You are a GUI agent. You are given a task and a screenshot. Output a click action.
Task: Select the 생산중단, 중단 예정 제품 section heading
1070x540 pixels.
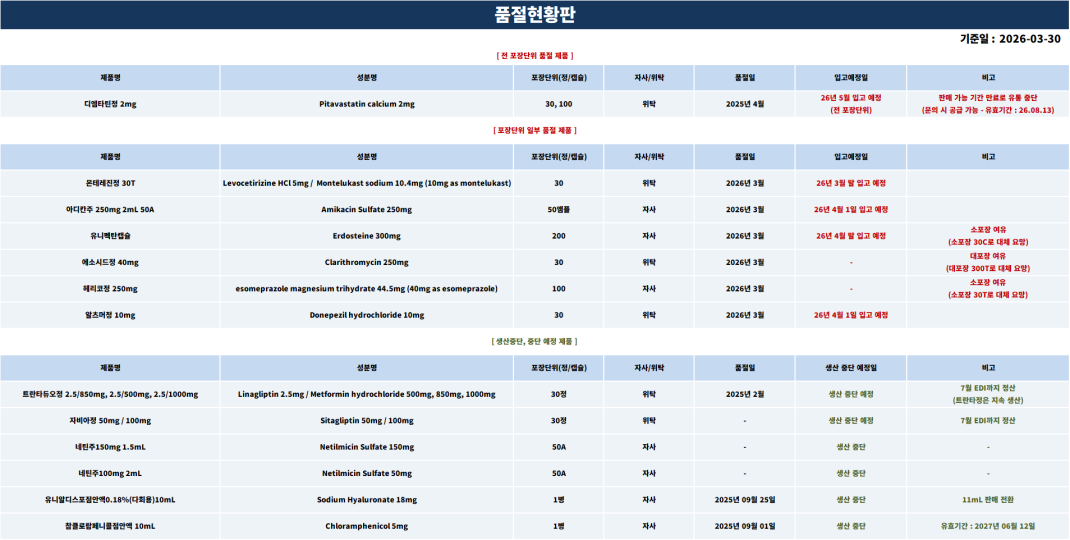pyautogui.click(x=534, y=341)
